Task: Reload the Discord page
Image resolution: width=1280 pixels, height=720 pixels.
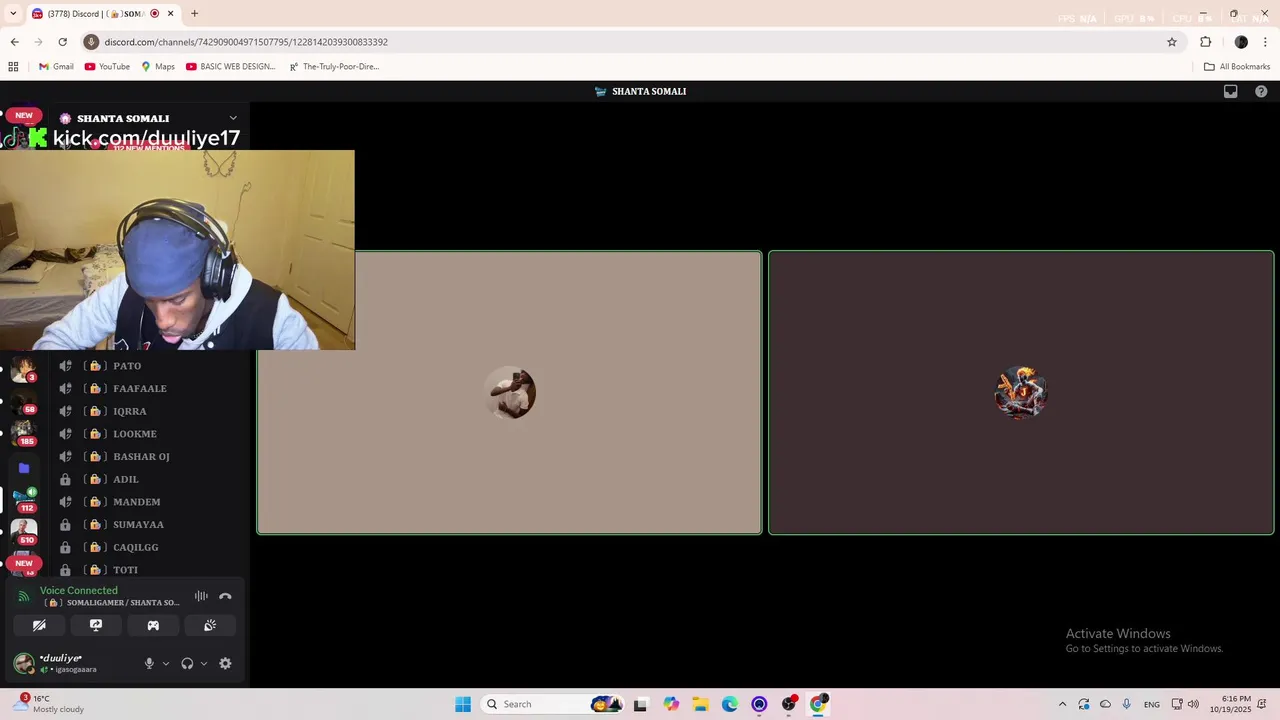Action: [x=62, y=42]
